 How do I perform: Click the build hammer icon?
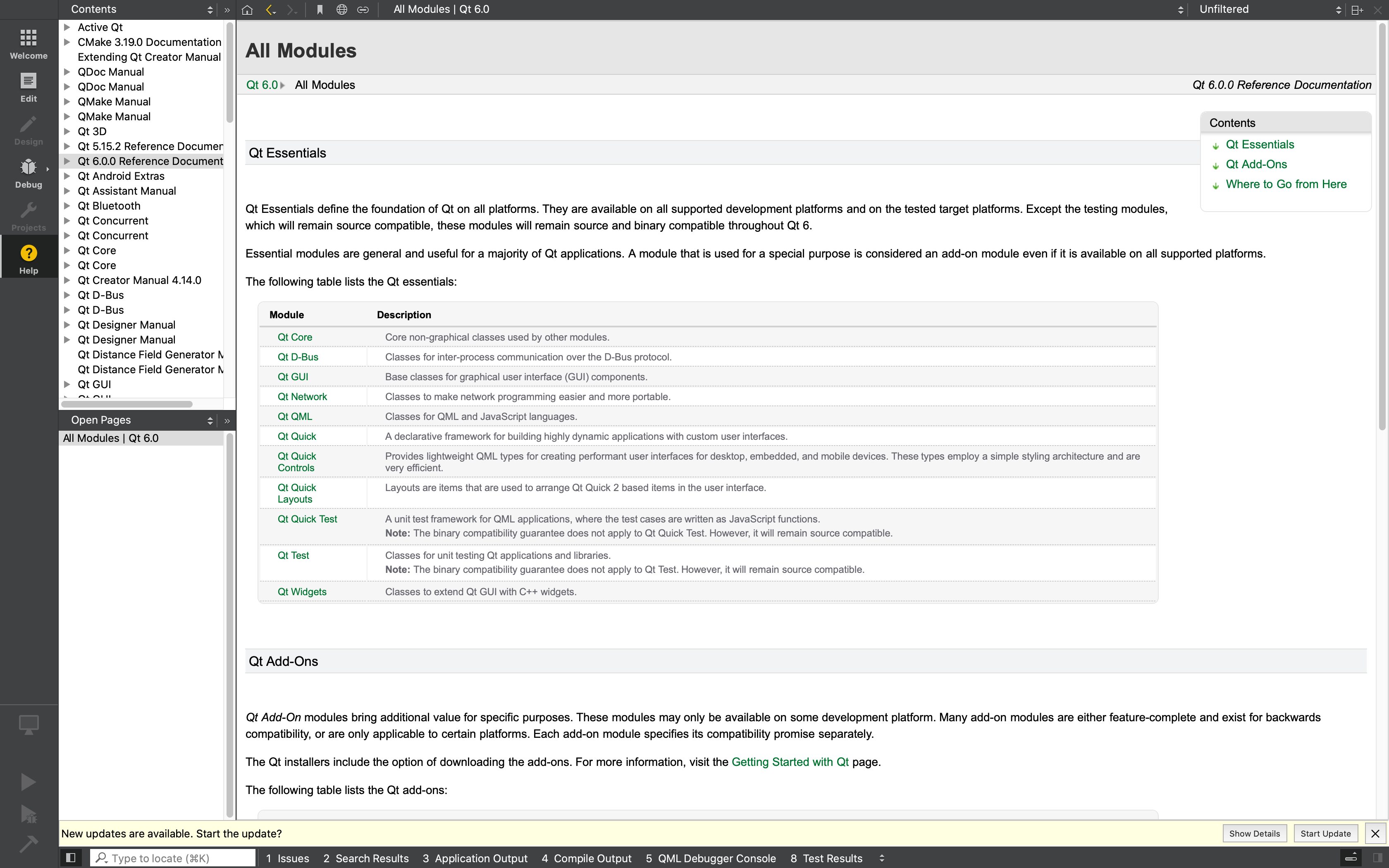[x=28, y=844]
